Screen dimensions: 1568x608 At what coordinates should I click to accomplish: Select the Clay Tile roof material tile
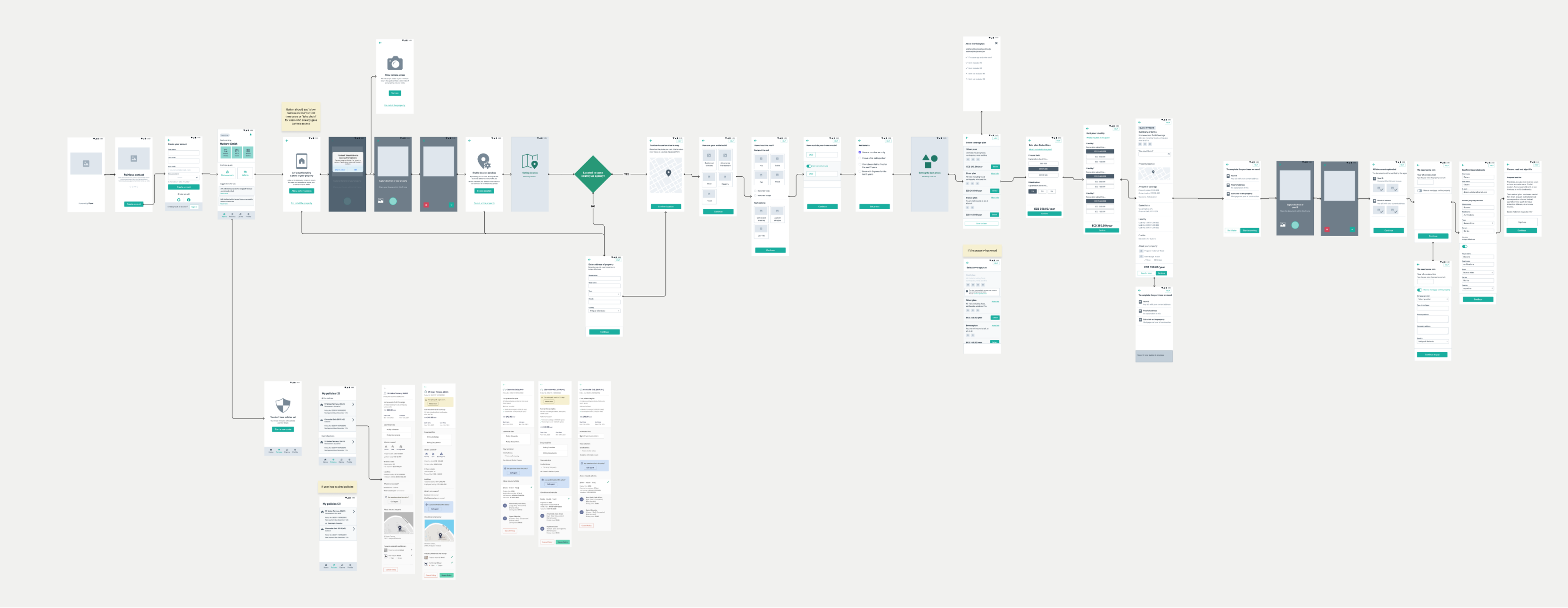[762, 231]
